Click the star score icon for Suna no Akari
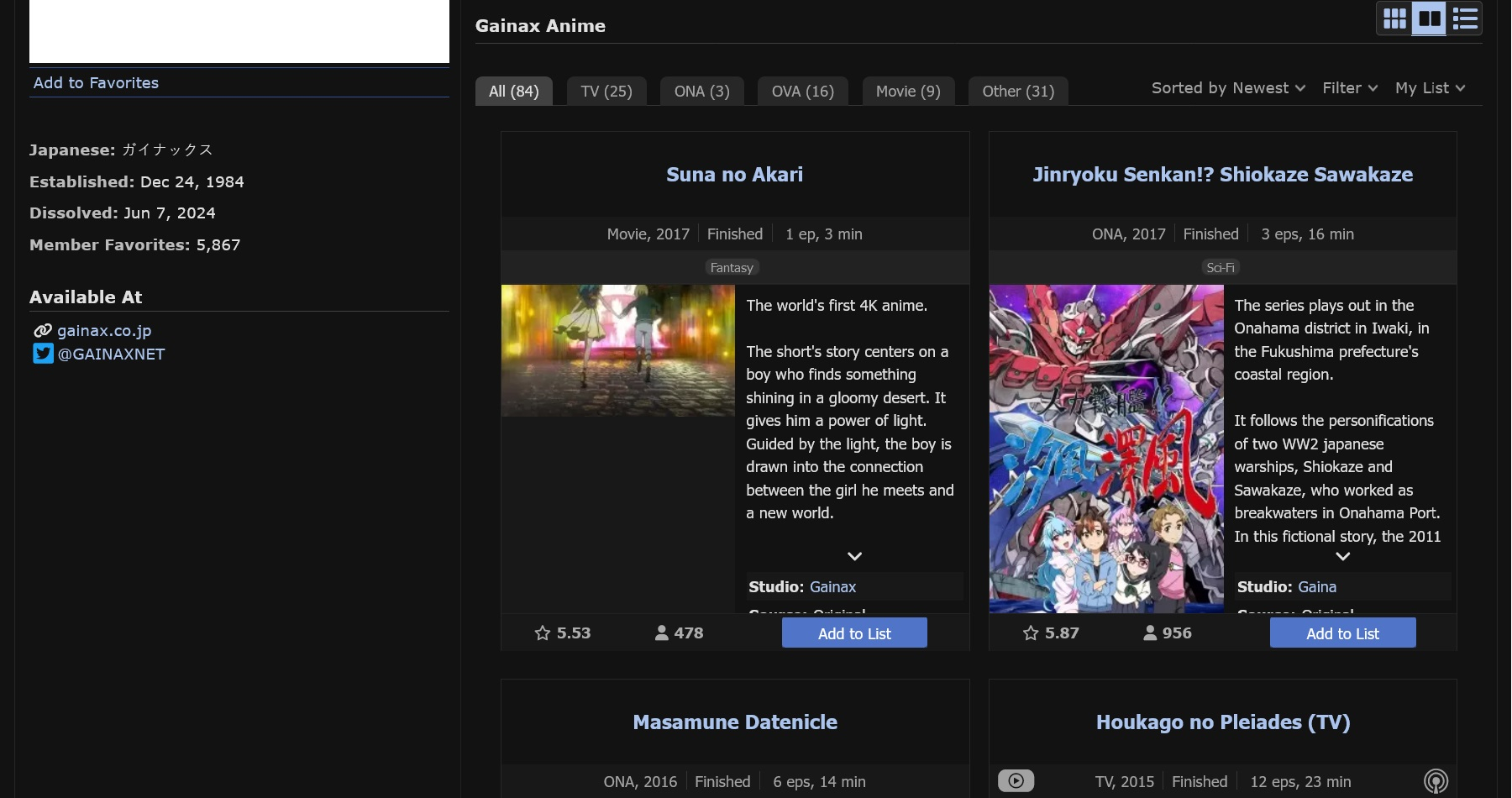 (543, 633)
